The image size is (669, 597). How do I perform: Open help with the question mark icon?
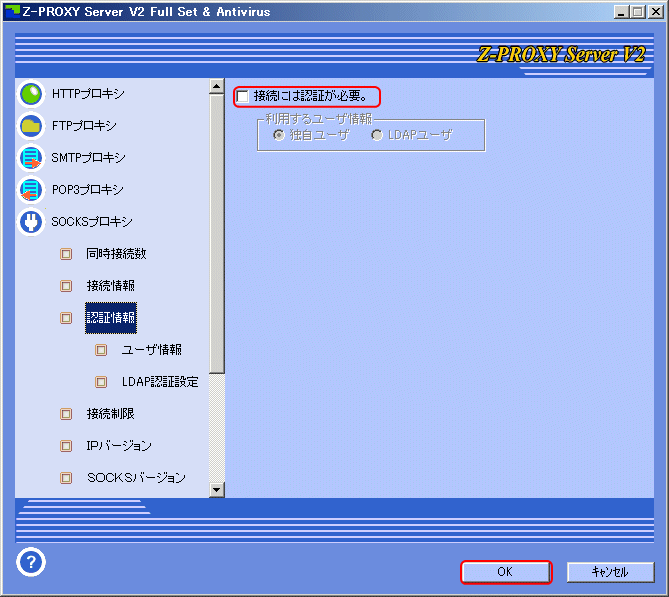31,562
